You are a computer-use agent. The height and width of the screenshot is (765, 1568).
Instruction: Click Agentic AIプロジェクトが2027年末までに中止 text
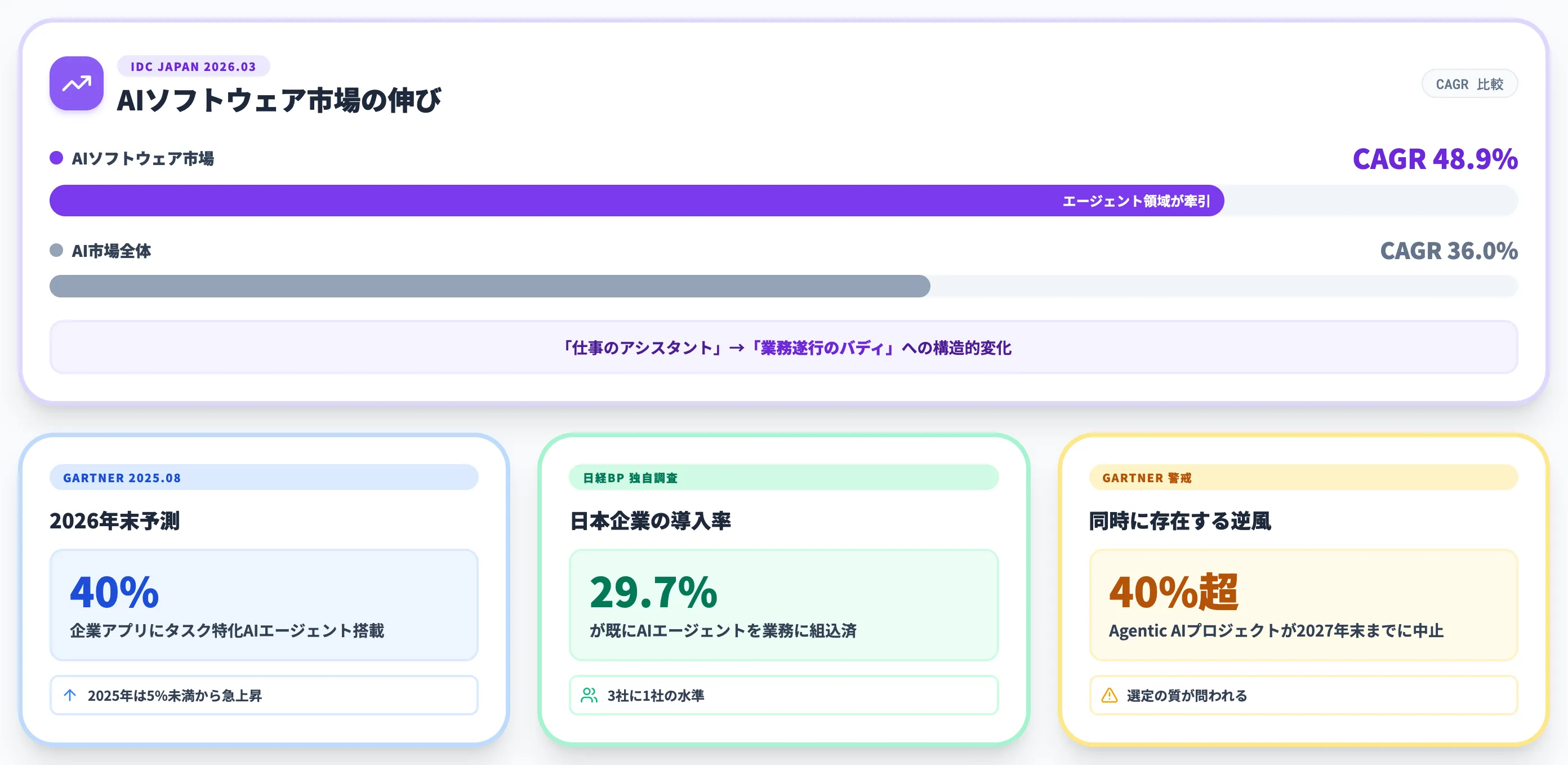[x=1276, y=630]
